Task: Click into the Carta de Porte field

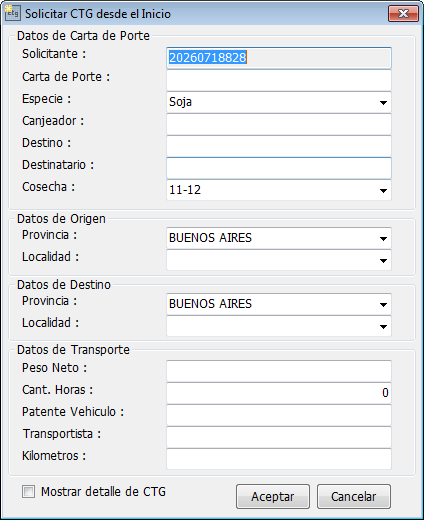Action: (279, 80)
